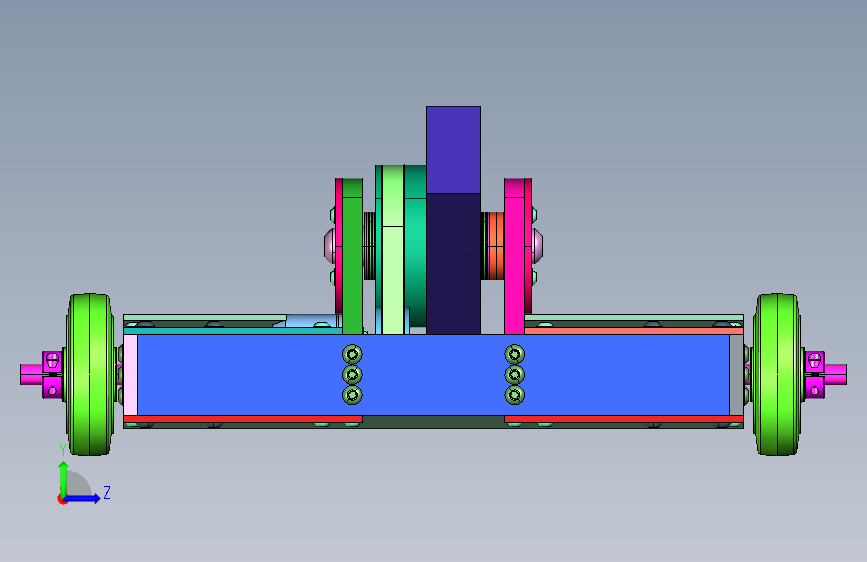867x562 pixels.
Task: Click the red origin dot of axis triad
Action: pos(62,499)
